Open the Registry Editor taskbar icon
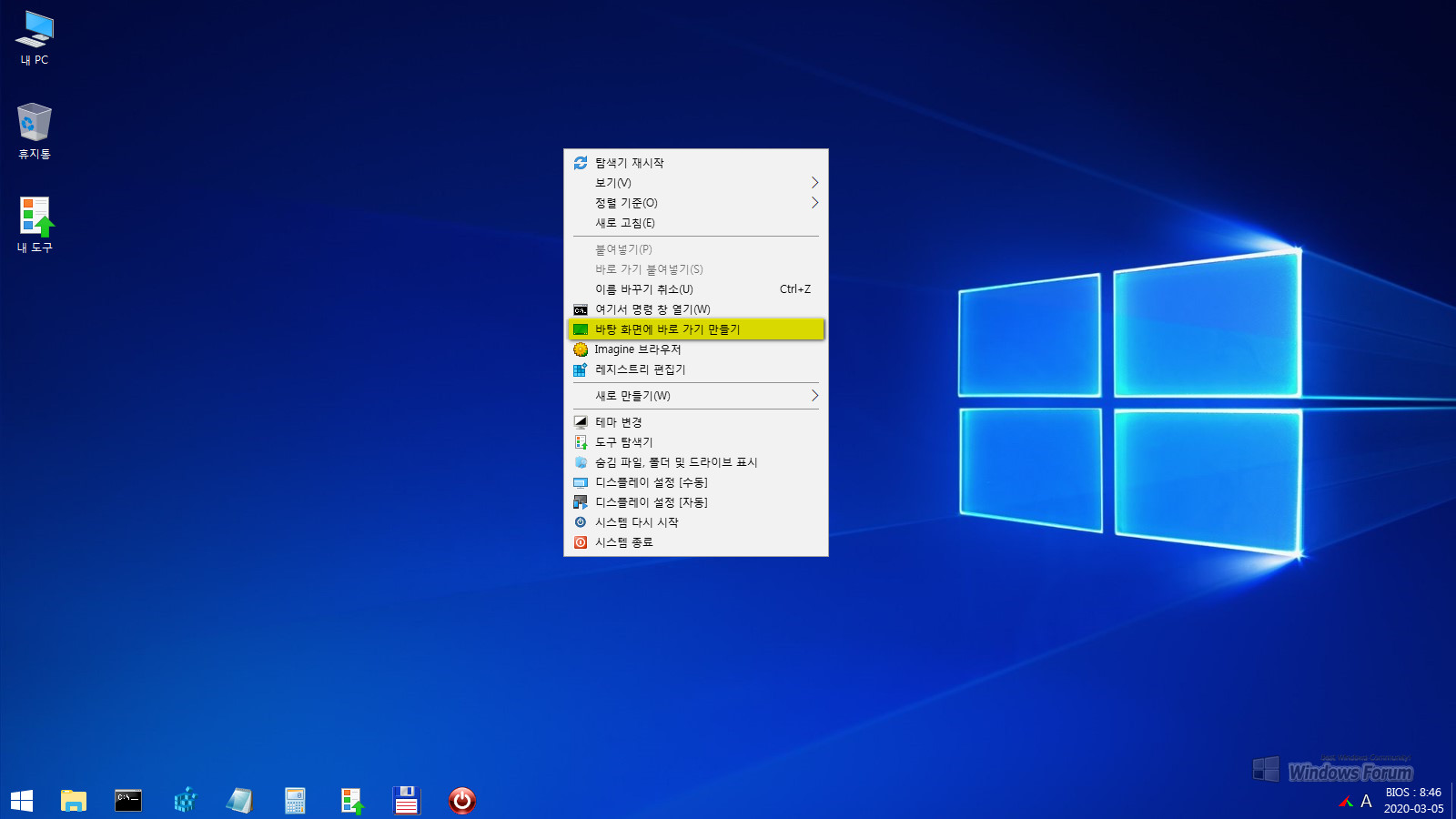 pos(185,800)
